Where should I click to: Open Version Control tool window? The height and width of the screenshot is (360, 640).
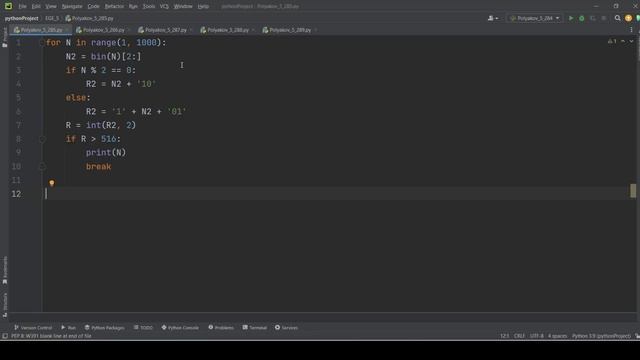coord(33,327)
